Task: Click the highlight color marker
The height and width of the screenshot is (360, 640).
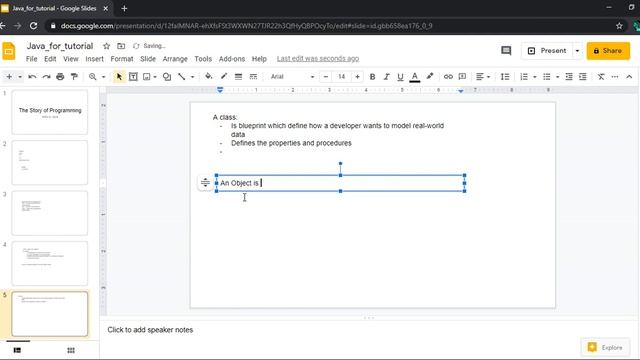Action: tap(430, 76)
